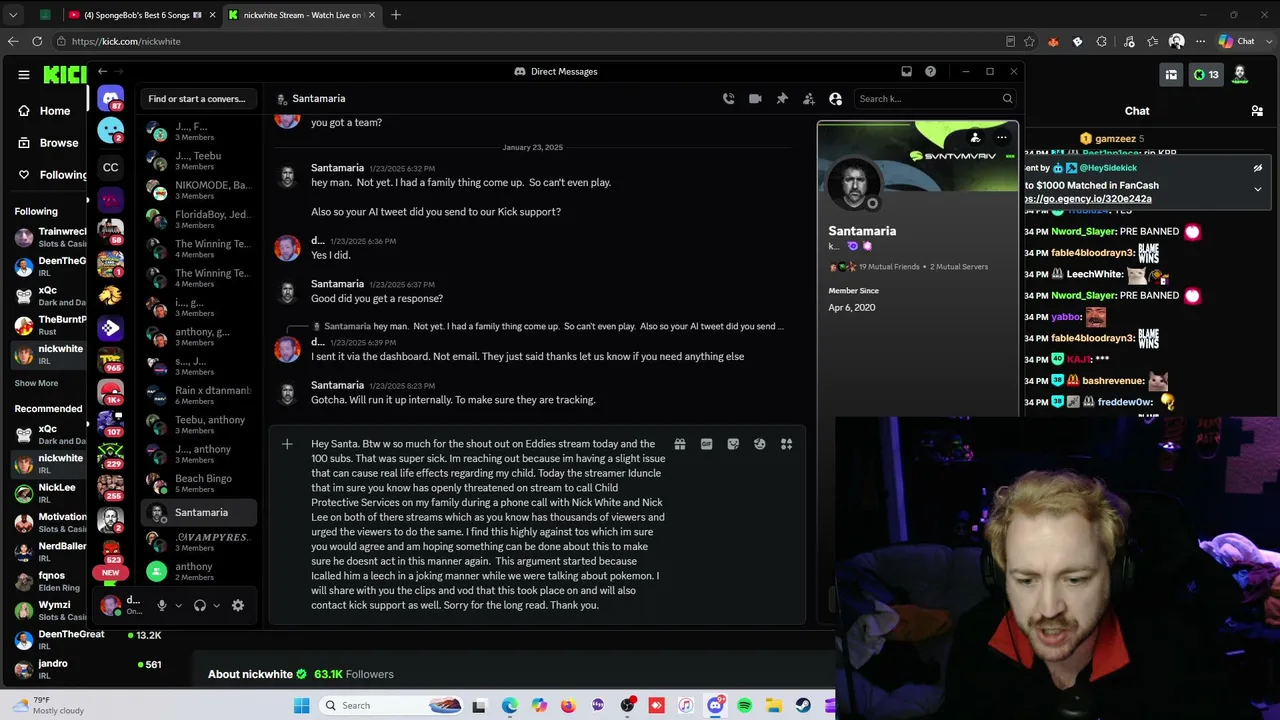Click the friend status icon on profile

975,138
